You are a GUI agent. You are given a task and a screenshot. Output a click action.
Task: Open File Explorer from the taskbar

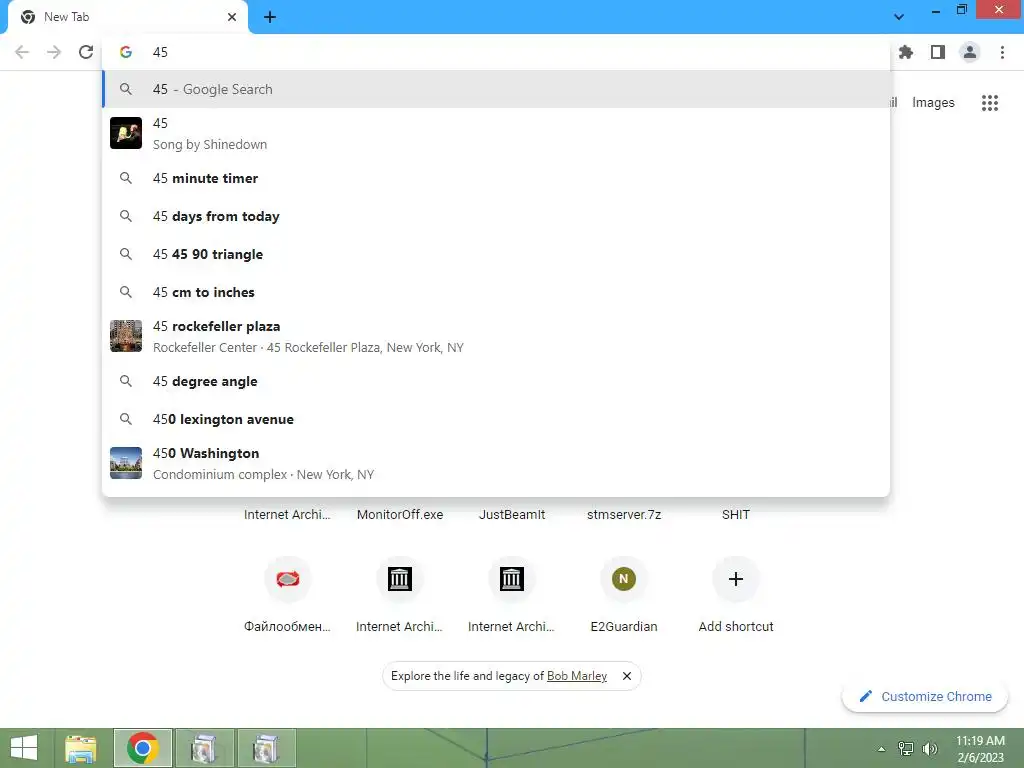tap(81, 748)
